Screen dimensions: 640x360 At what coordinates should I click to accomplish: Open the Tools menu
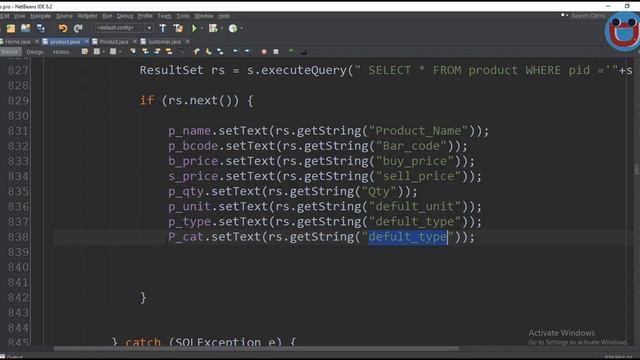click(183, 16)
